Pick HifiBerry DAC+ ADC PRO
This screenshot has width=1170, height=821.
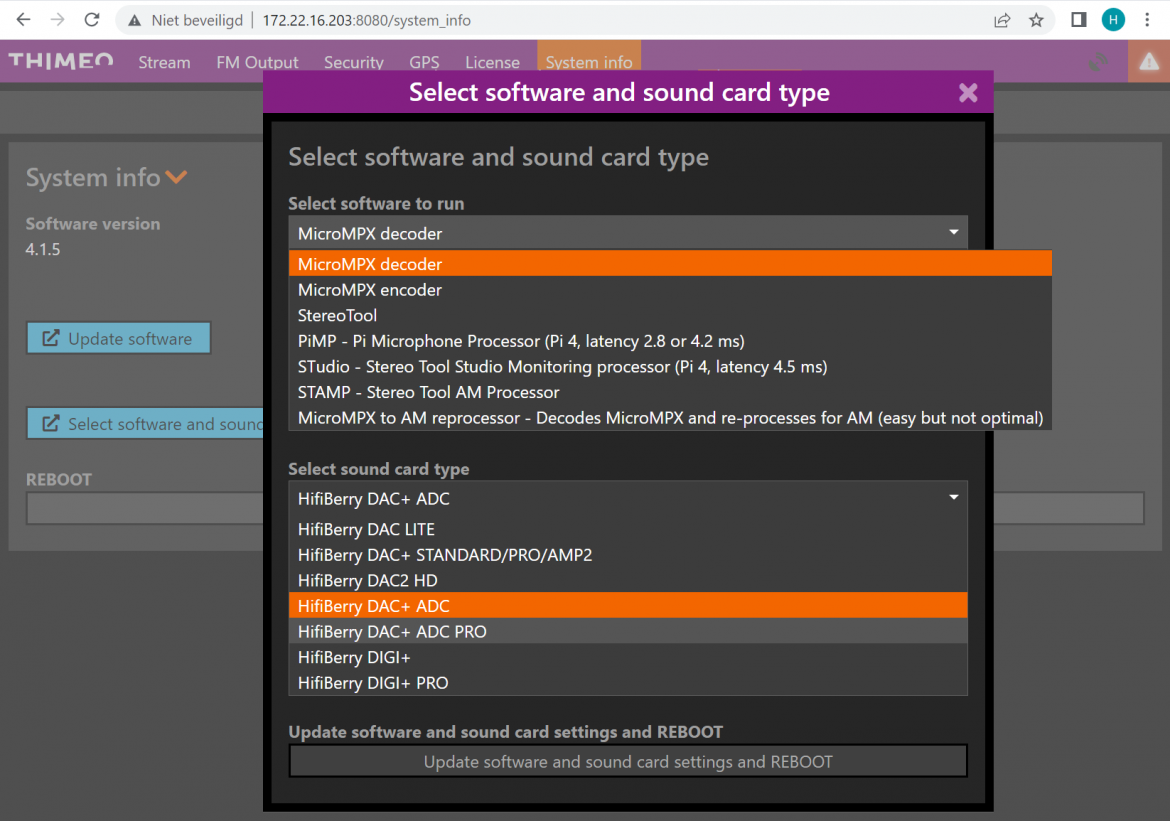tap(392, 632)
